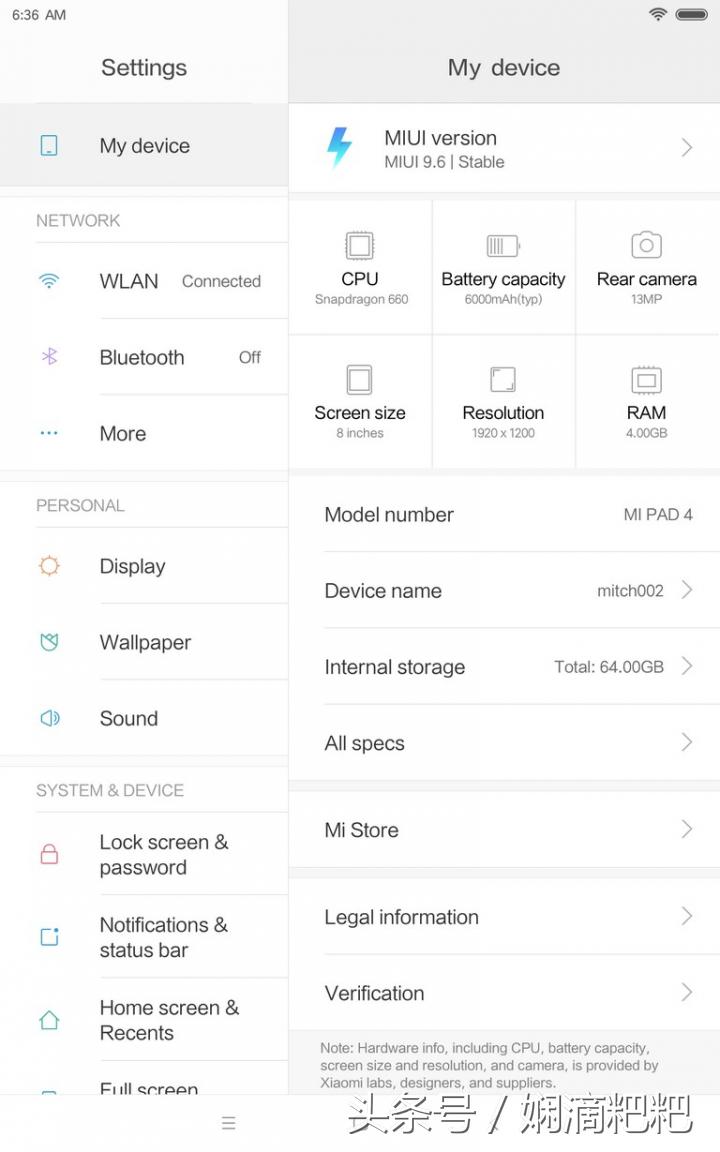Tap the Rear camera icon
The height and width of the screenshot is (1152, 720).
(646, 245)
